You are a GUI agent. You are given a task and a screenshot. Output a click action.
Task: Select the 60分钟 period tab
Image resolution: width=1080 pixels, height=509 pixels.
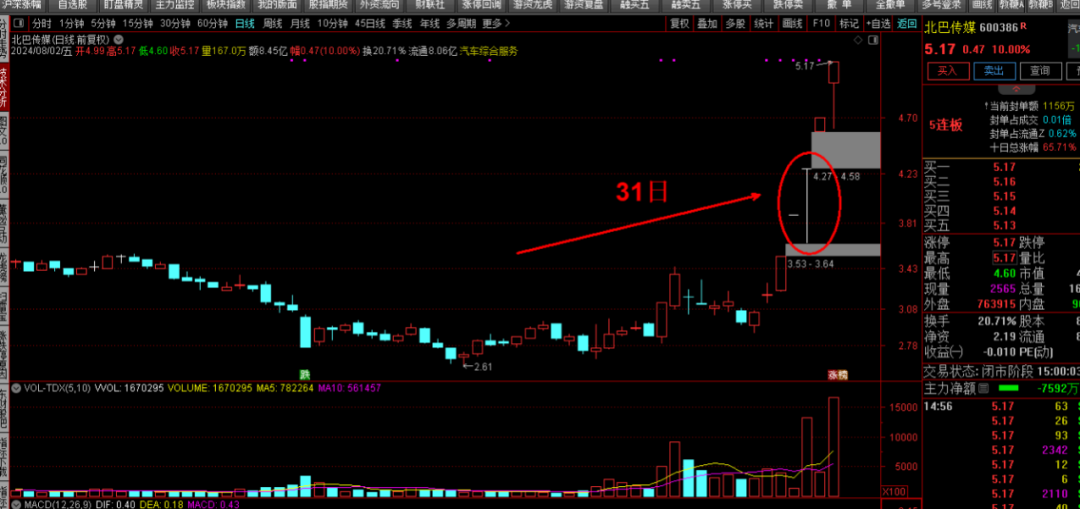pyautogui.click(x=212, y=23)
